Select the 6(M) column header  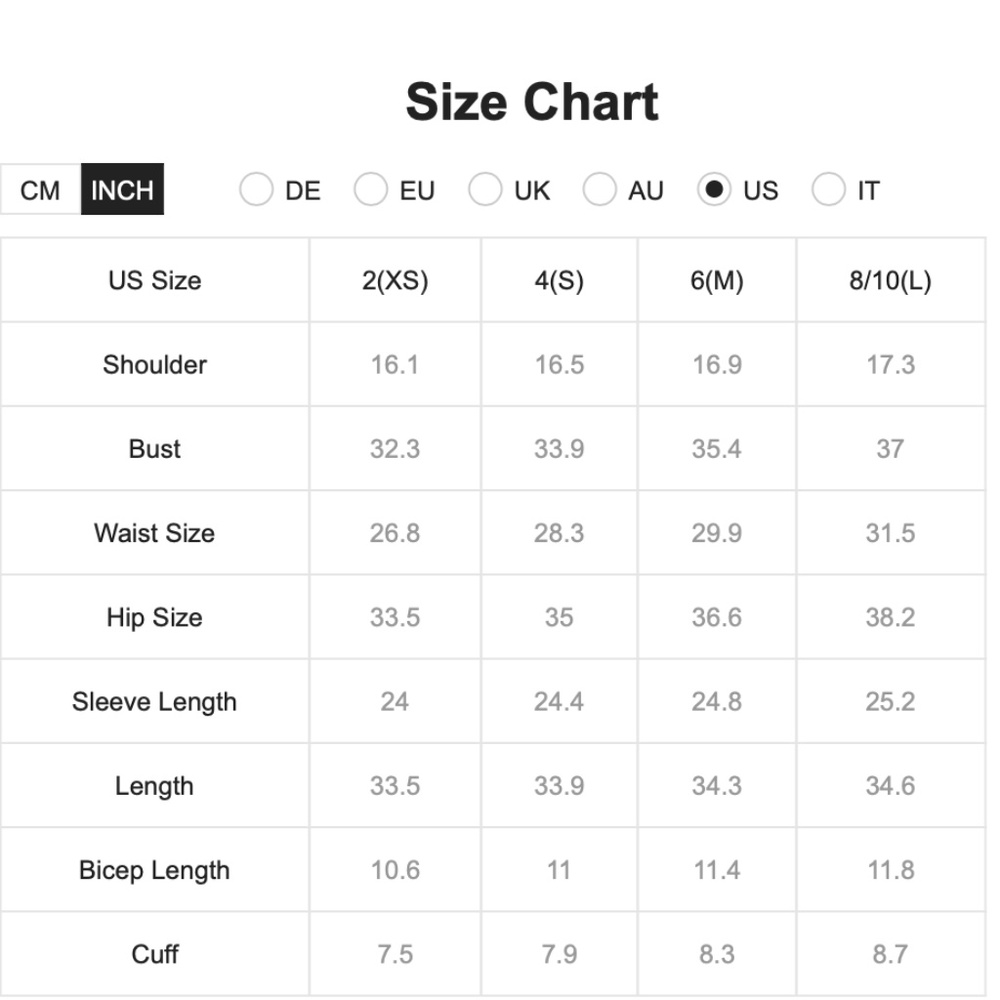pyautogui.click(x=717, y=280)
